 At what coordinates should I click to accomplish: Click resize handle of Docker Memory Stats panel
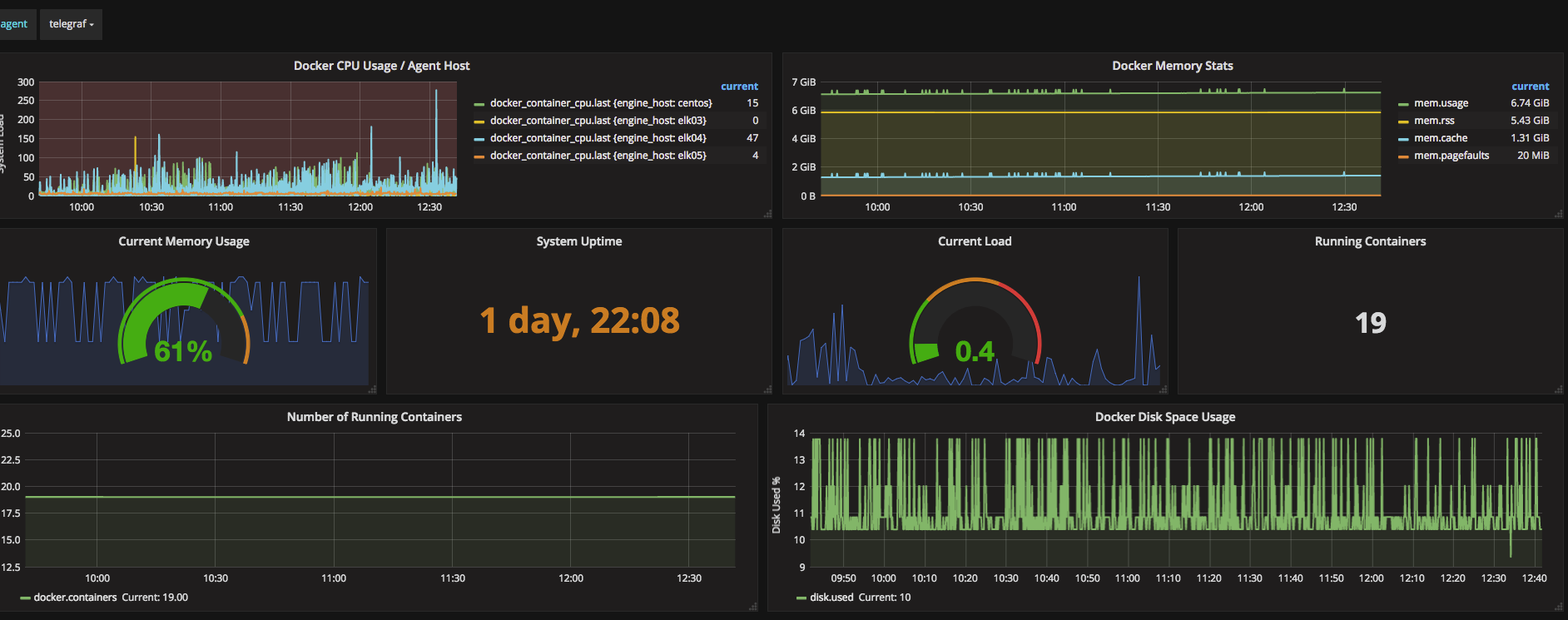pos(1558,214)
